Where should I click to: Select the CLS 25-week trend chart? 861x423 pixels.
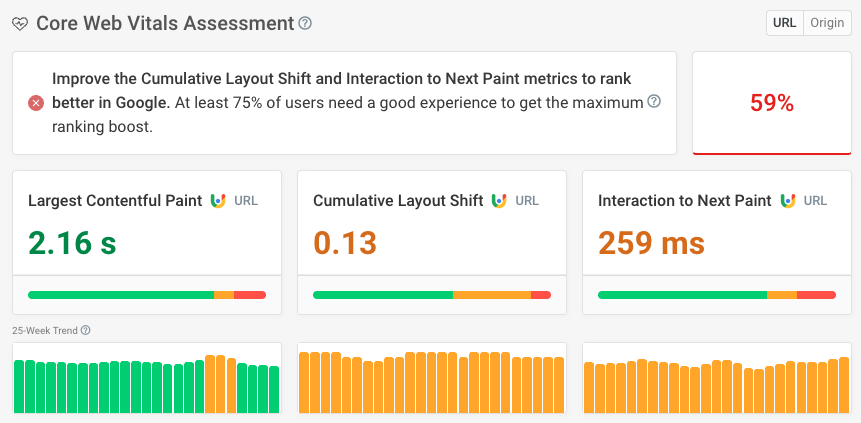(x=432, y=382)
